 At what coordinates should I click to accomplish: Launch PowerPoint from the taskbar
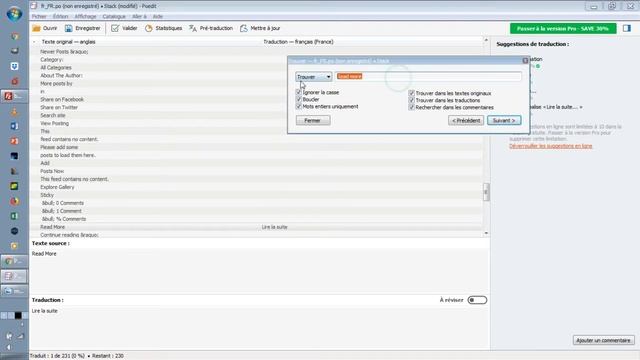(14, 141)
